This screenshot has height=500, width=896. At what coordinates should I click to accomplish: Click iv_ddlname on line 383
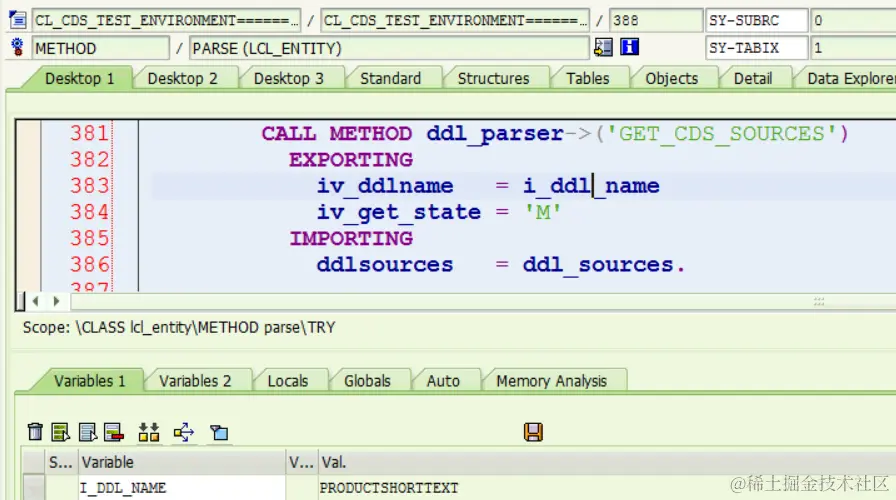385,186
